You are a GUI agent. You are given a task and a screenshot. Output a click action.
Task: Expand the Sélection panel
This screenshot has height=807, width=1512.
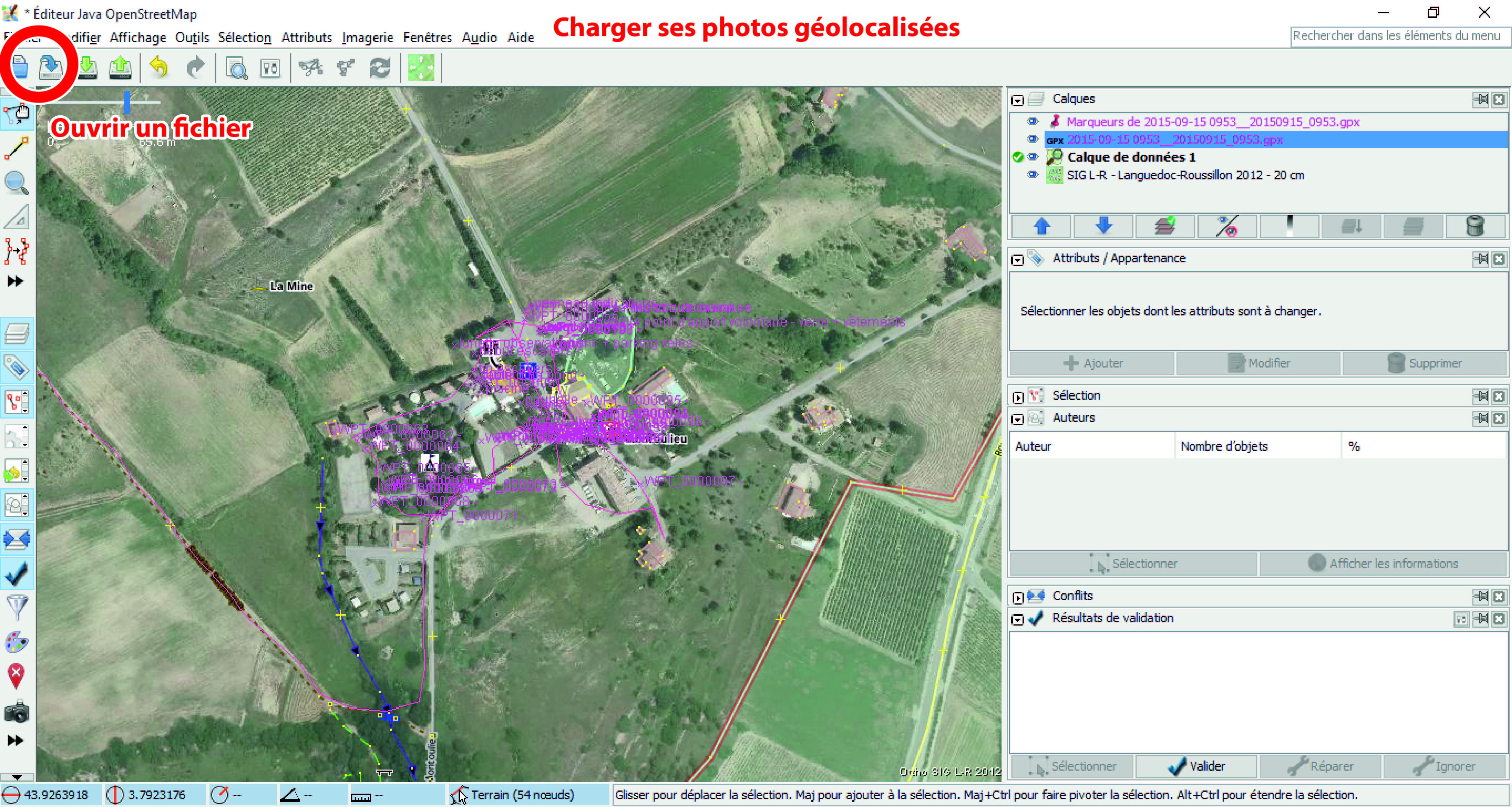pos(1017,397)
